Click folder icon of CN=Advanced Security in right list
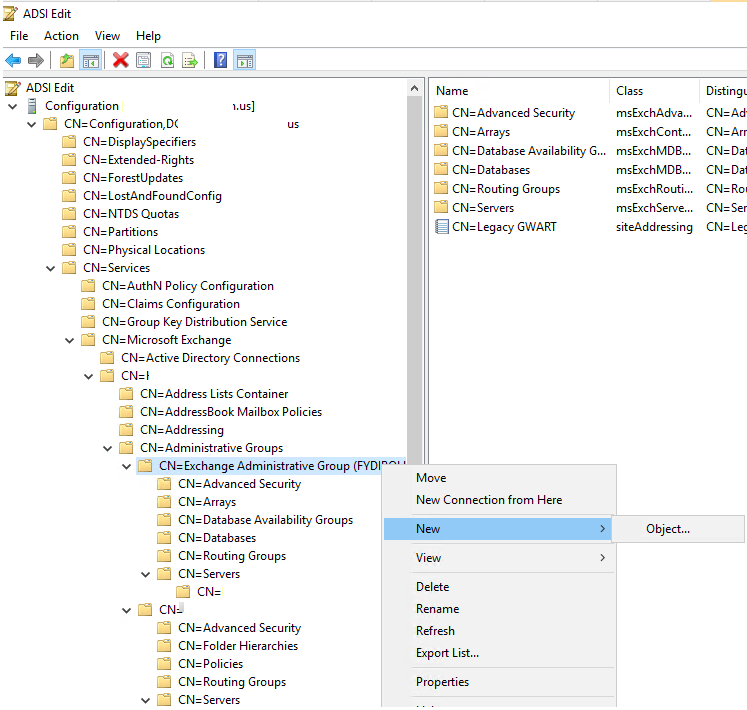The width and height of the screenshot is (747, 710). pyautogui.click(x=441, y=112)
